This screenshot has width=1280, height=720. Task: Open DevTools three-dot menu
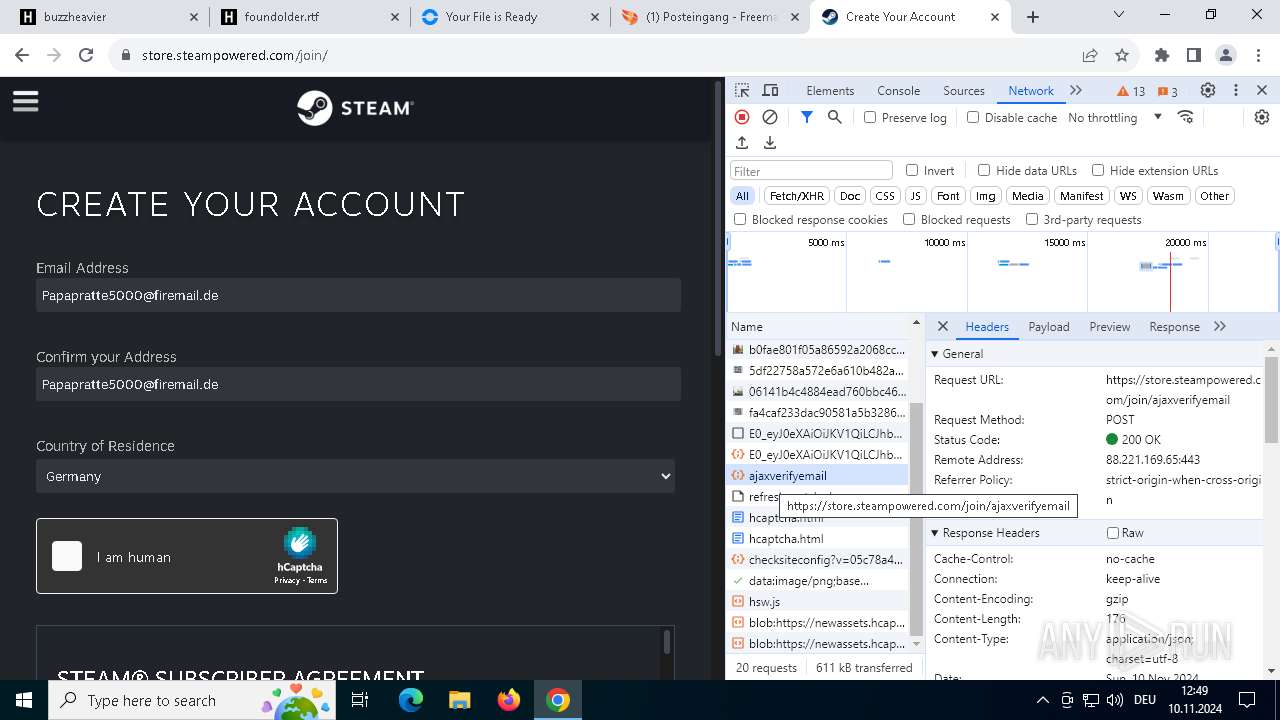click(x=1236, y=90)
